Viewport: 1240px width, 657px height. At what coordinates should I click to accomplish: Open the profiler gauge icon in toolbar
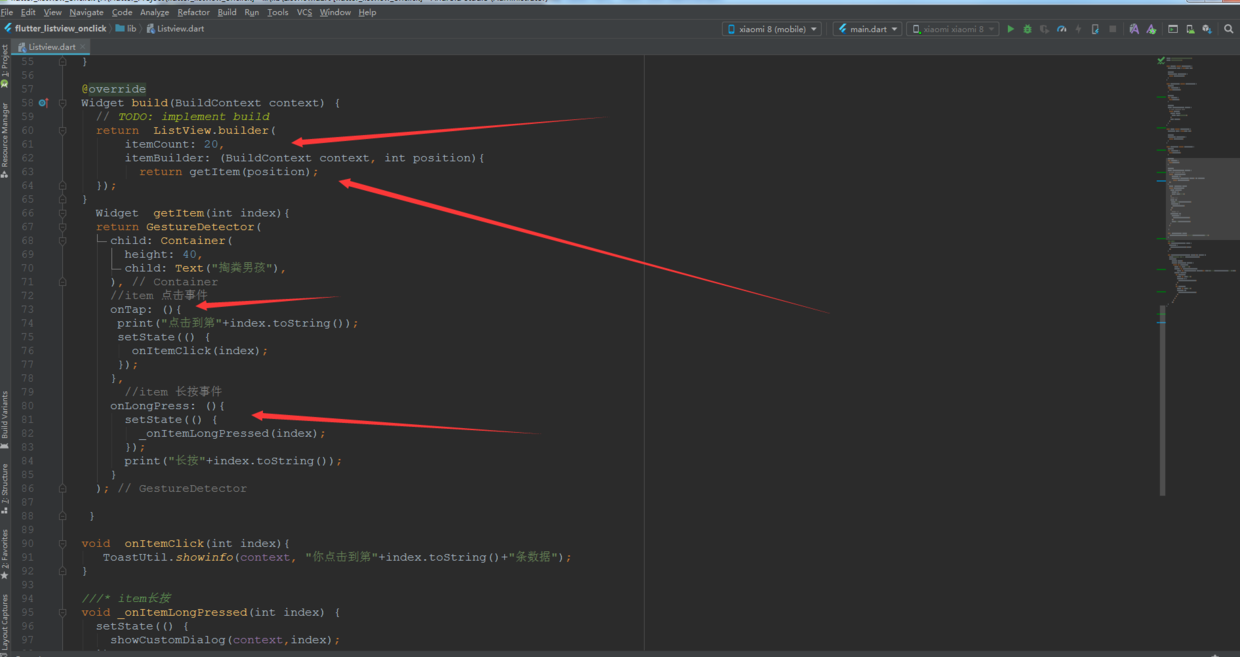[1061, 29]
